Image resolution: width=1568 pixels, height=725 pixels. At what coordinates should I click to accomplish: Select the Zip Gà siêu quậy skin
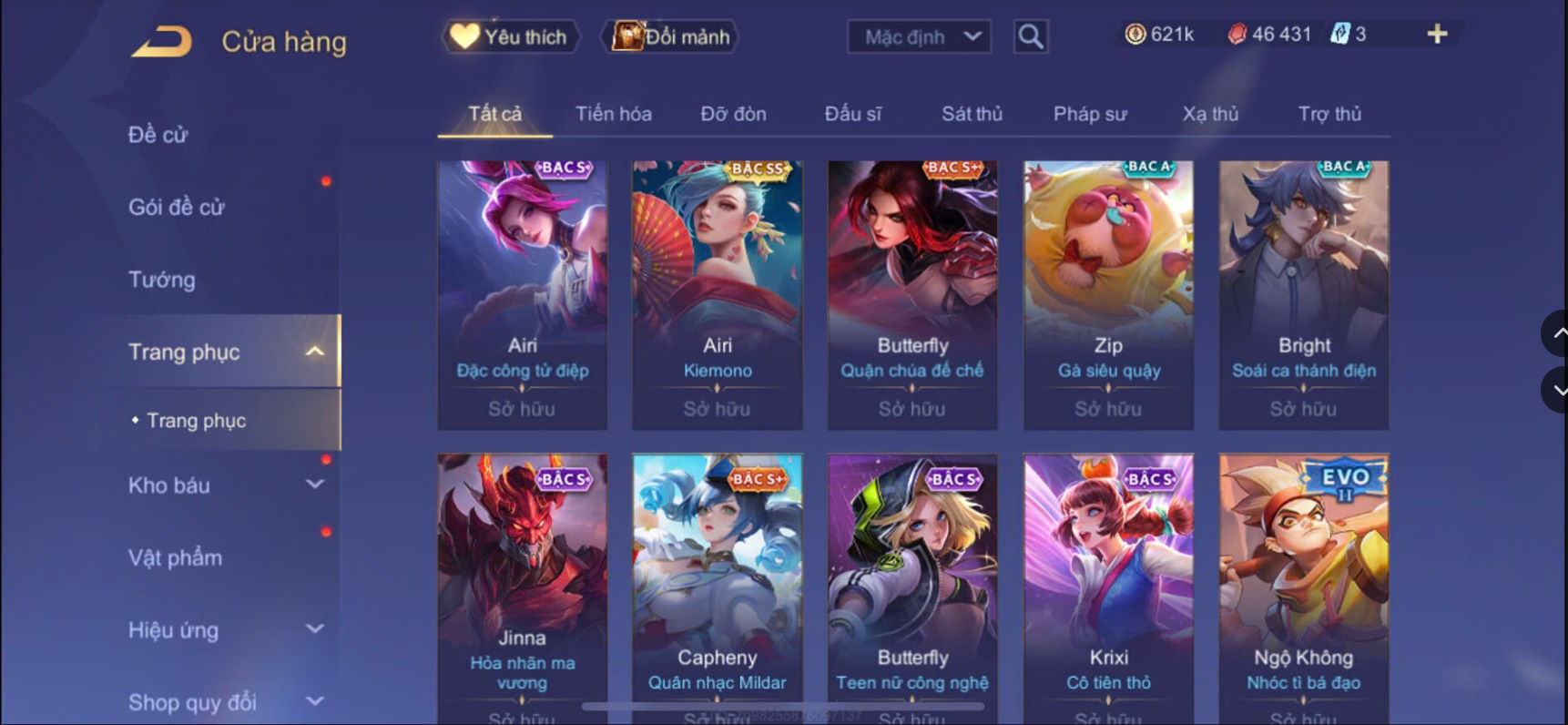tap(1108, 295)
